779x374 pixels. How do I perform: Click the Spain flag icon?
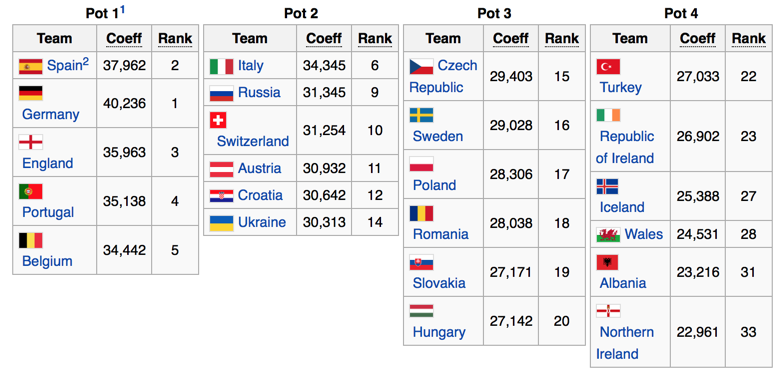tap(30, 66)
